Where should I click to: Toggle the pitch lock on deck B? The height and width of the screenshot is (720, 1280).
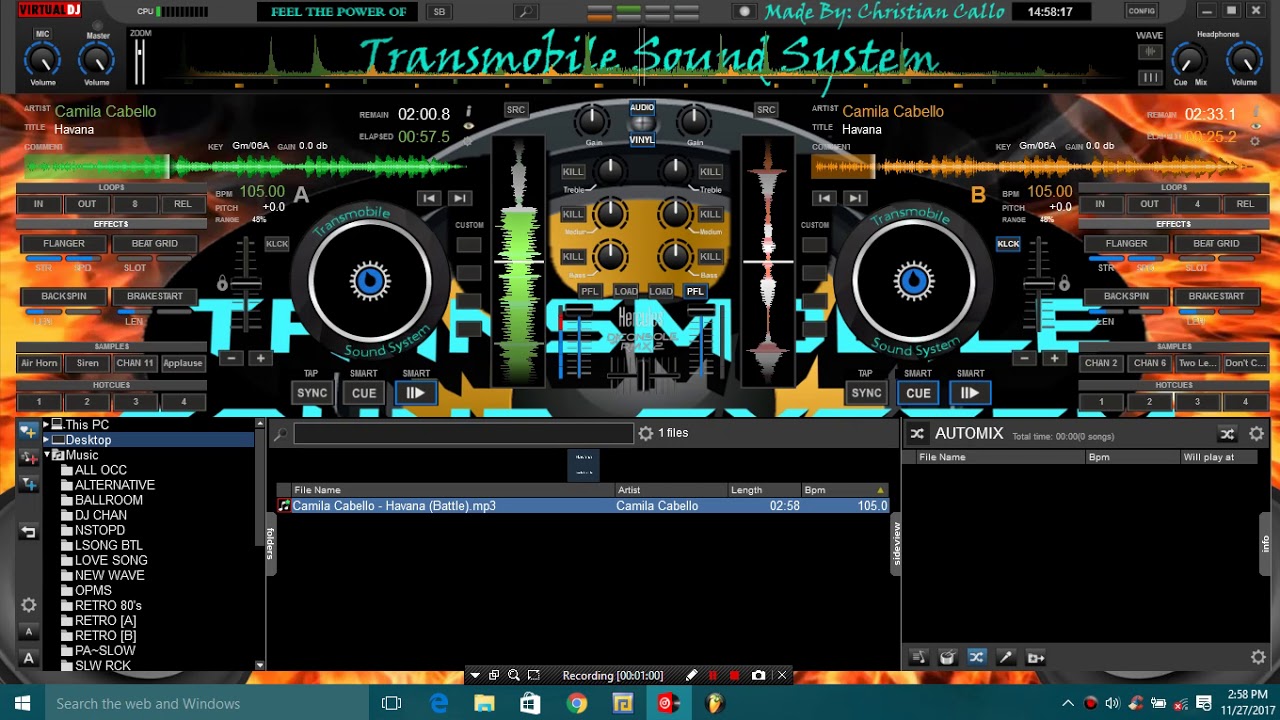(x=1062, y=284)
